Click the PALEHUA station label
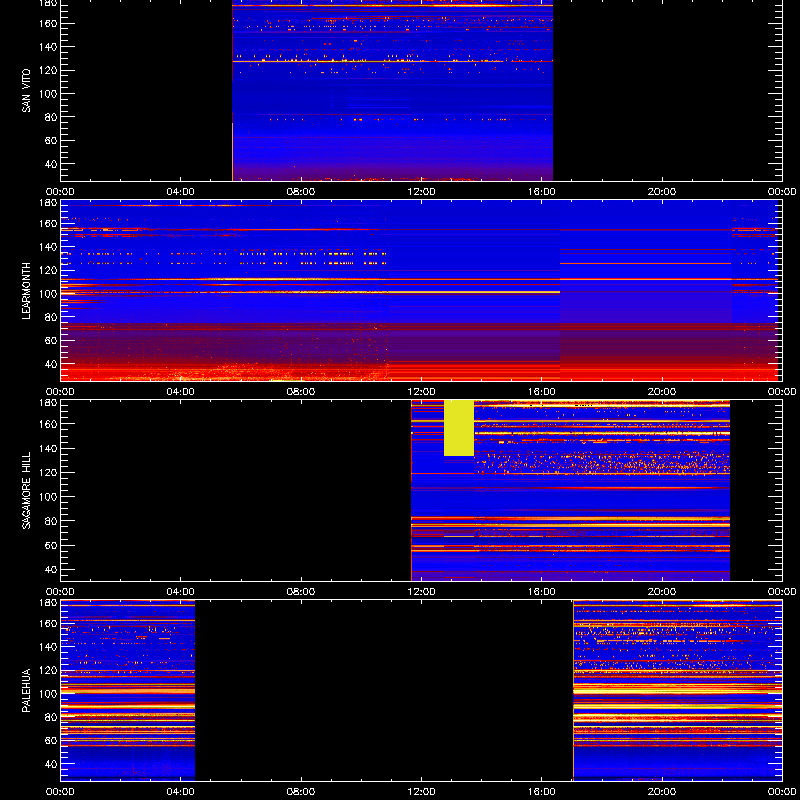Viewport: 800px width, 800px height. click(x=26, y=690)
